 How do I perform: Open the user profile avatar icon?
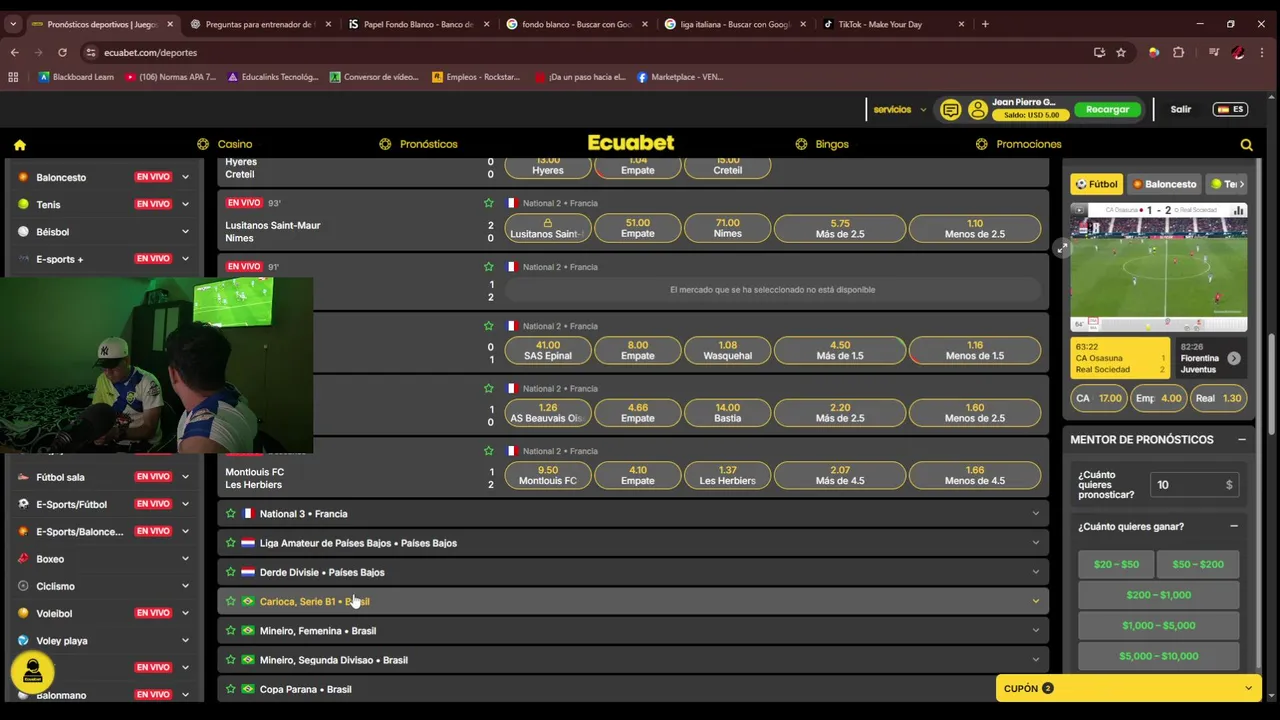(x=977, y=109)
